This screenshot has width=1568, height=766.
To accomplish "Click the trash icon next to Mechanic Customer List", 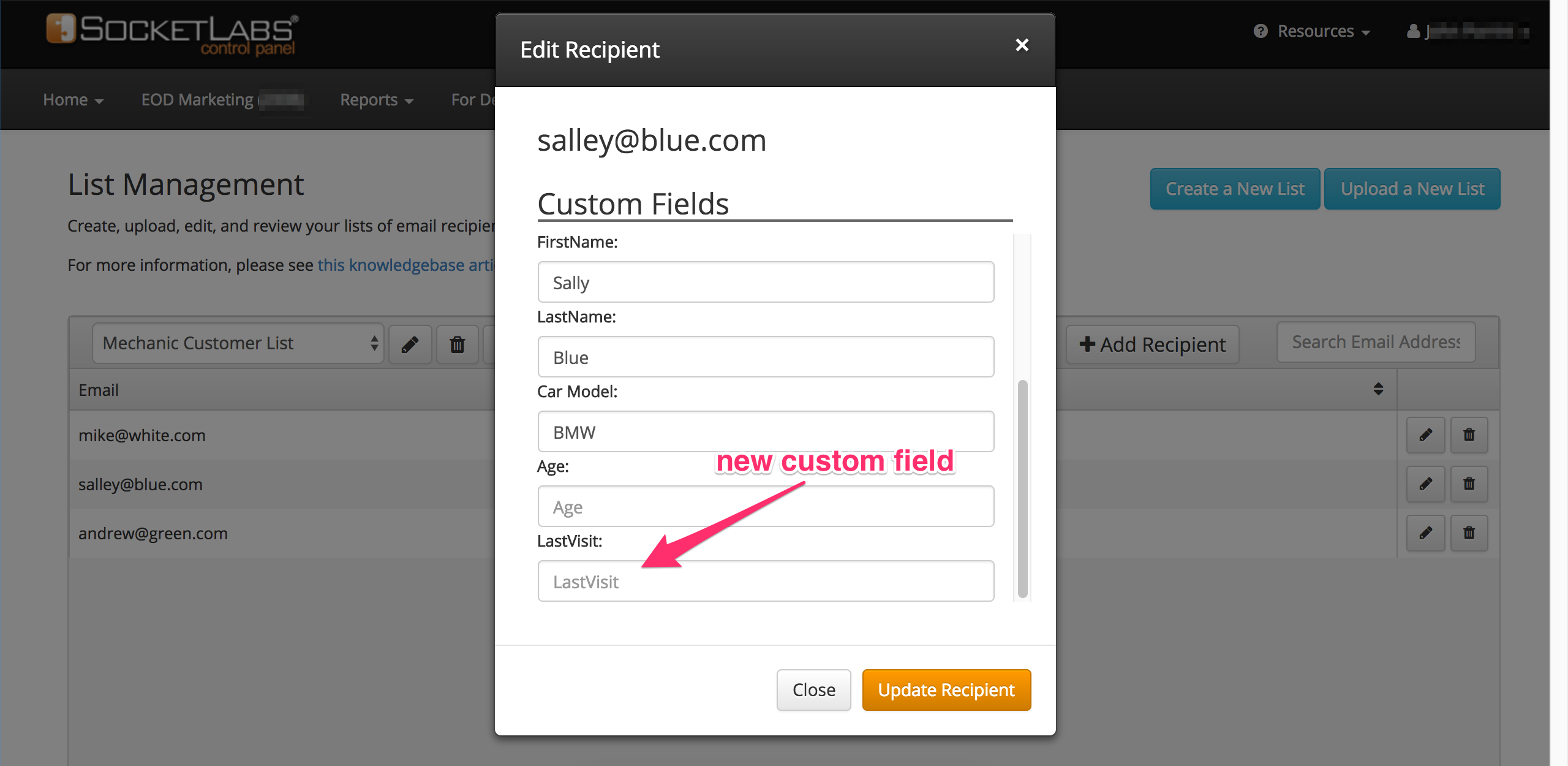I will (x=456, y=343).
